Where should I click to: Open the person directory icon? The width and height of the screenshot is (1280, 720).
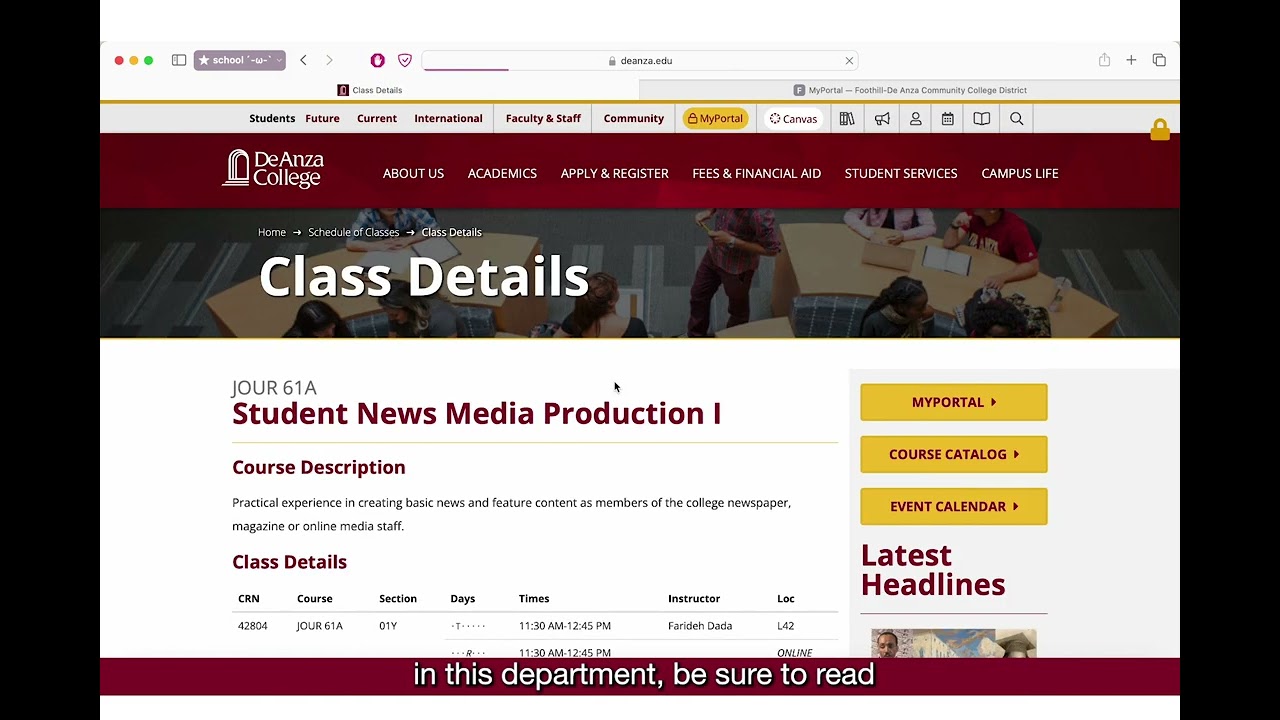click(x=915, y=118)
